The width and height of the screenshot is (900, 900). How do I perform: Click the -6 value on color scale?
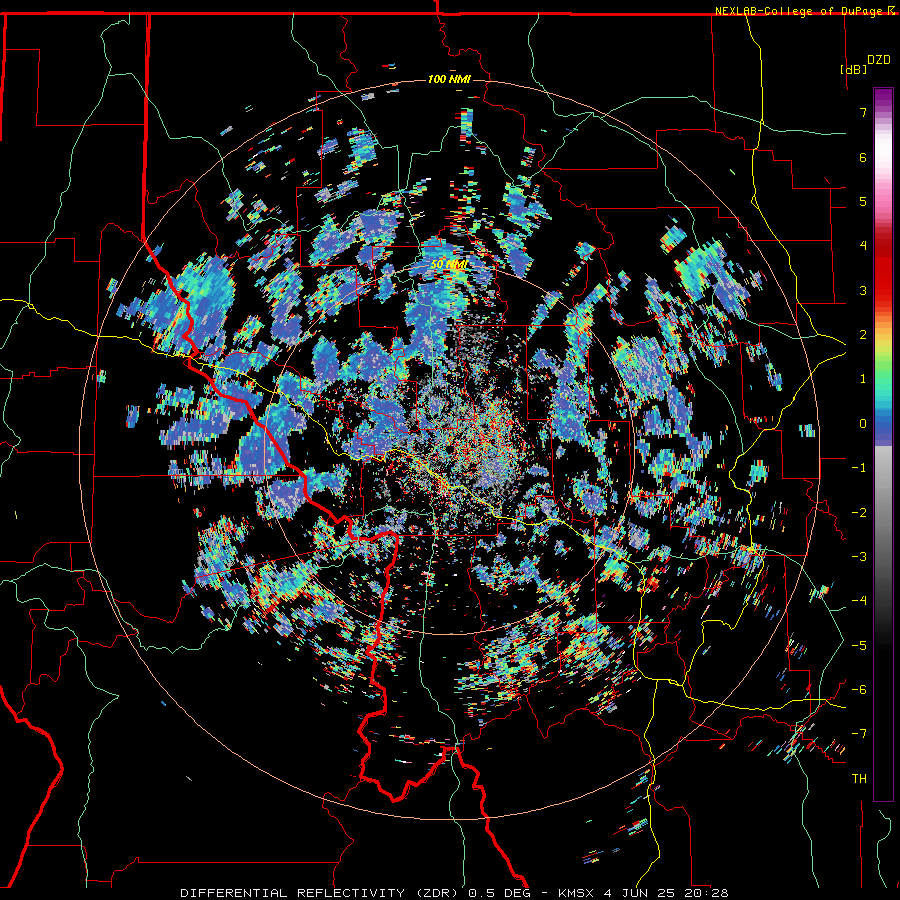click(859, 690)
